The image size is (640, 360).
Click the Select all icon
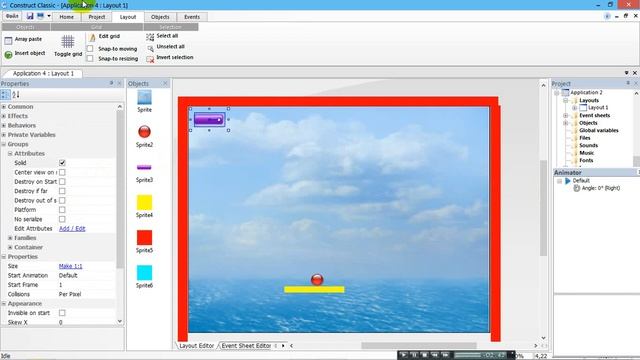(150, 37)
